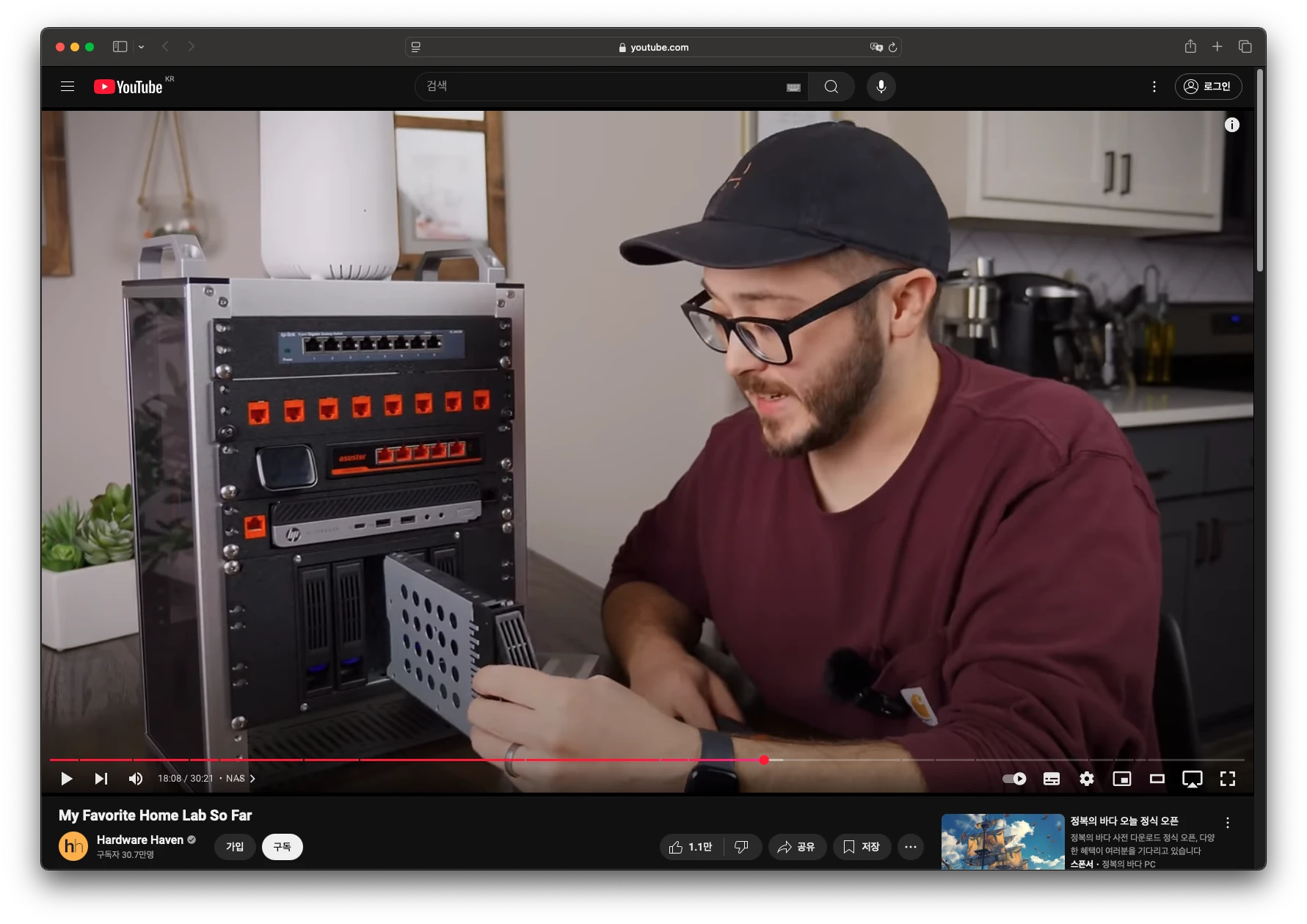This screenshot has height=924, width=1307.
Task: Open YouTube's three-dot settings menu
Action: click(1154, 86)
